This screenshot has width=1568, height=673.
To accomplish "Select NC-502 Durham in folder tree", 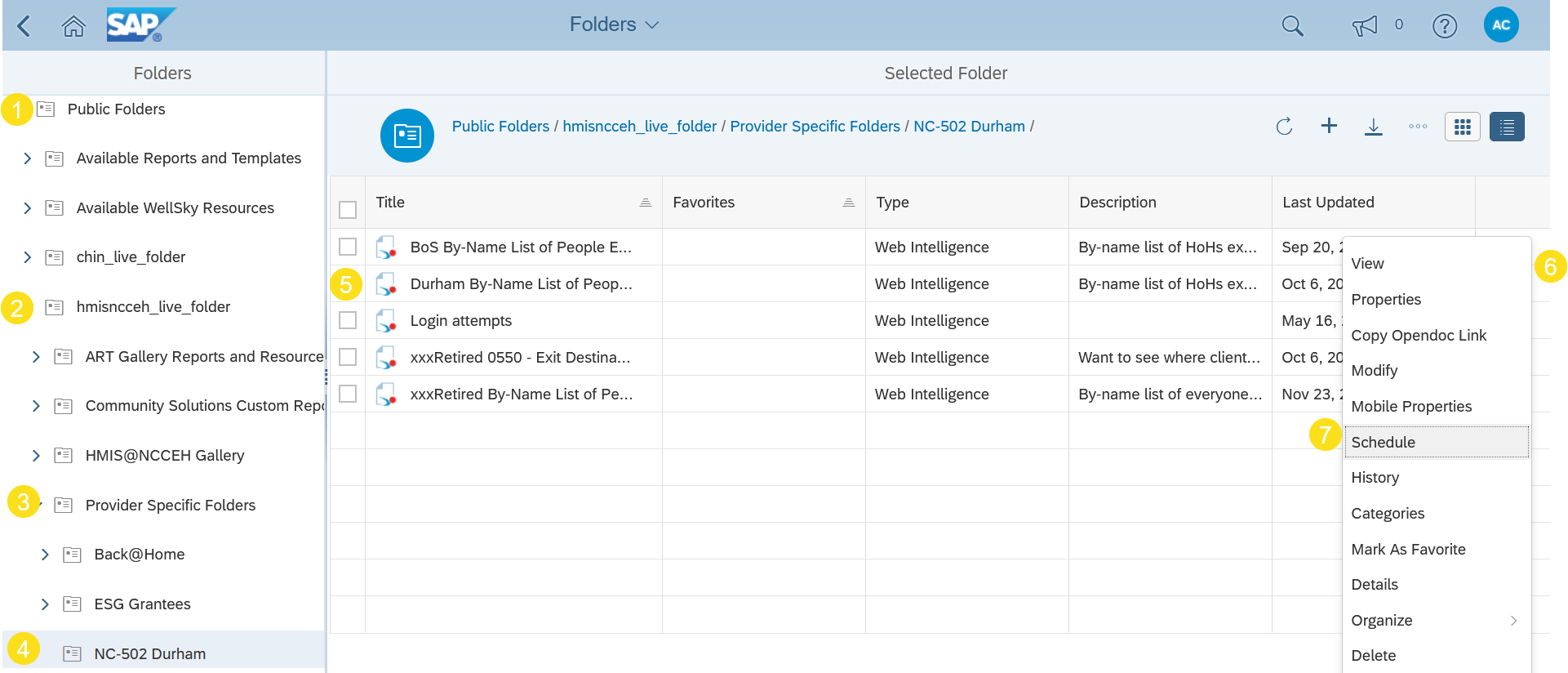I will (x=149, y=653).
